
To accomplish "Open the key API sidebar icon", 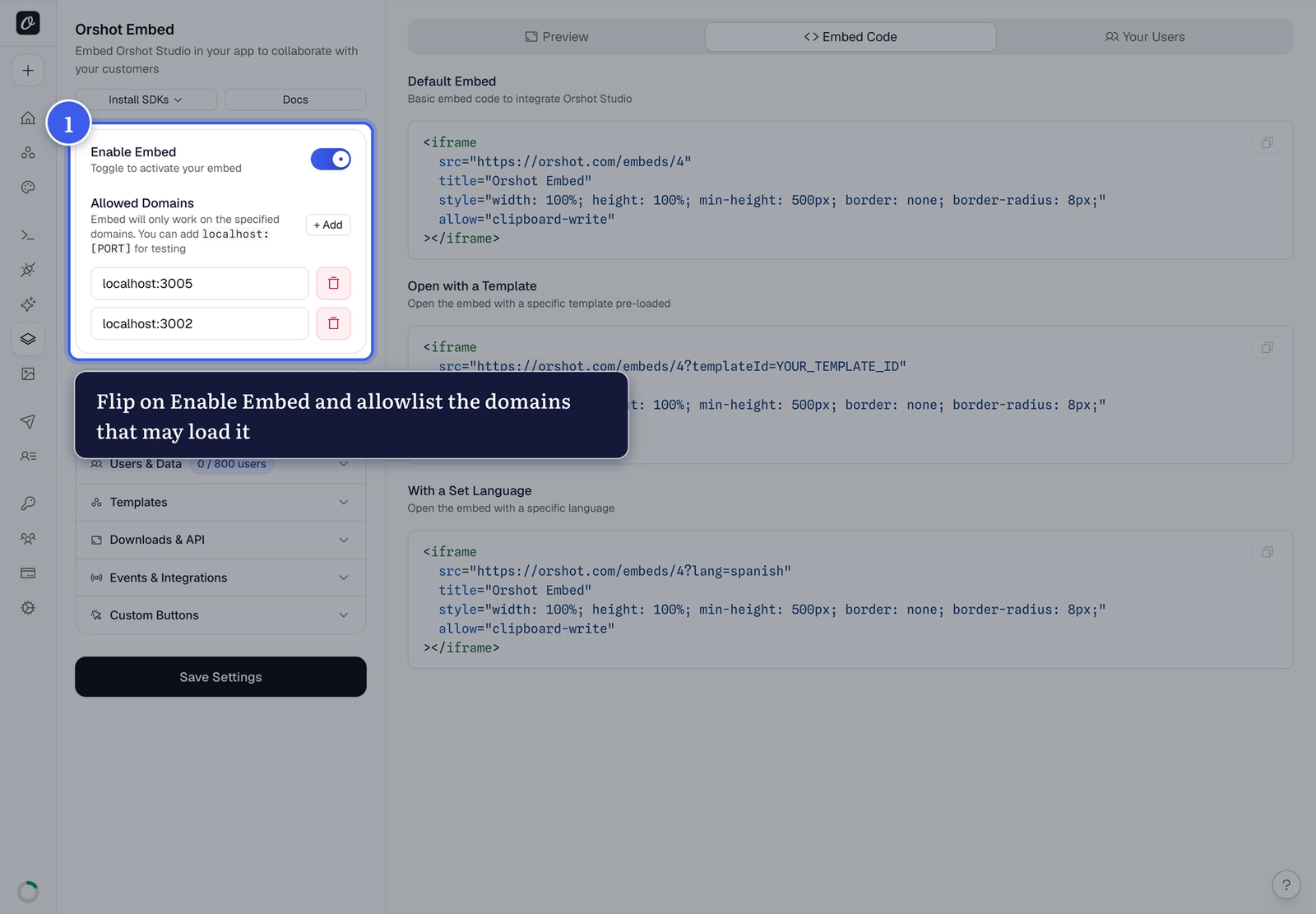I will [x=28, y=503].
